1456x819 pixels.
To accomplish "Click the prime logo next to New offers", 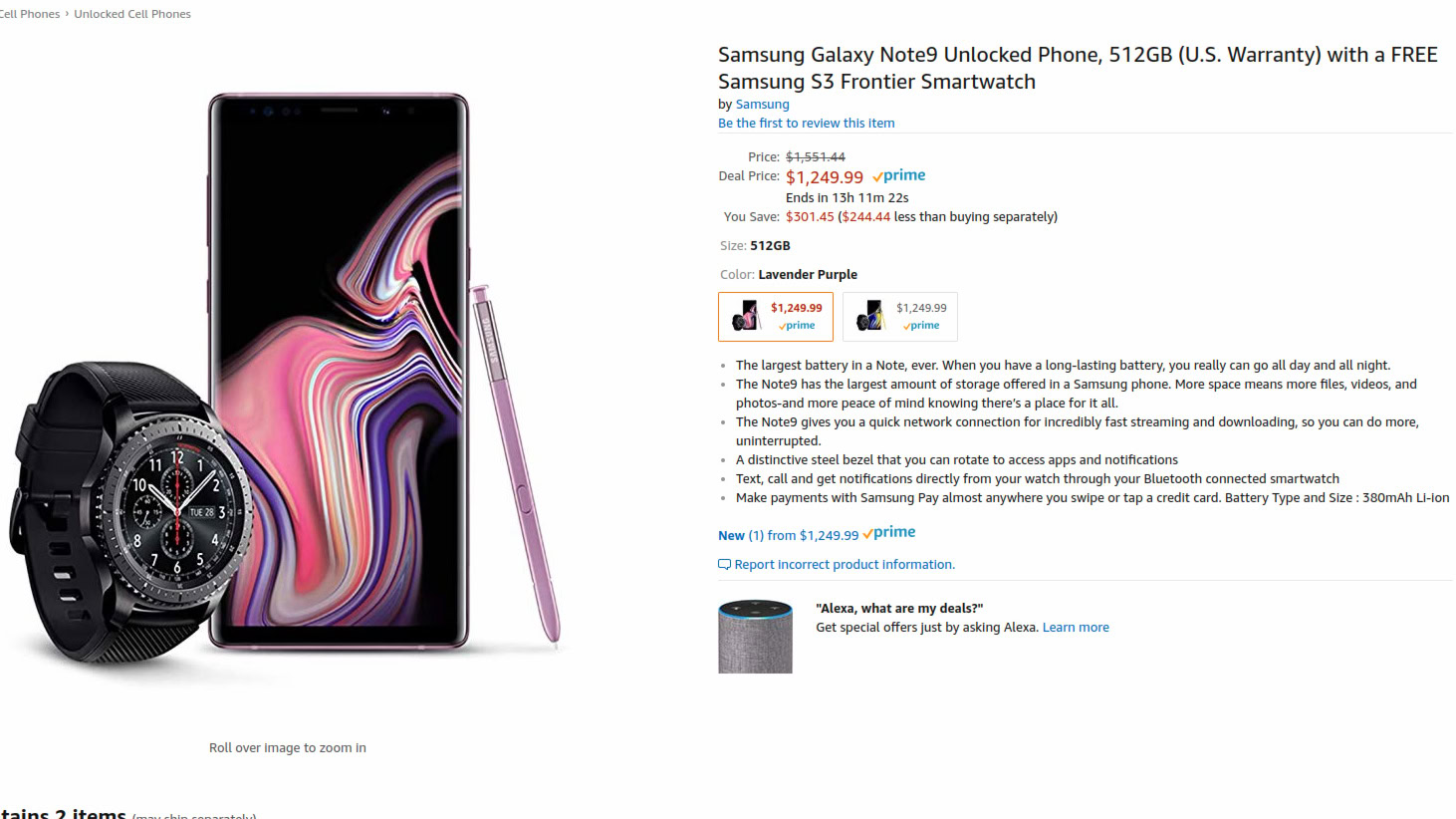I will pyautogui.click(x=889, y=533).
